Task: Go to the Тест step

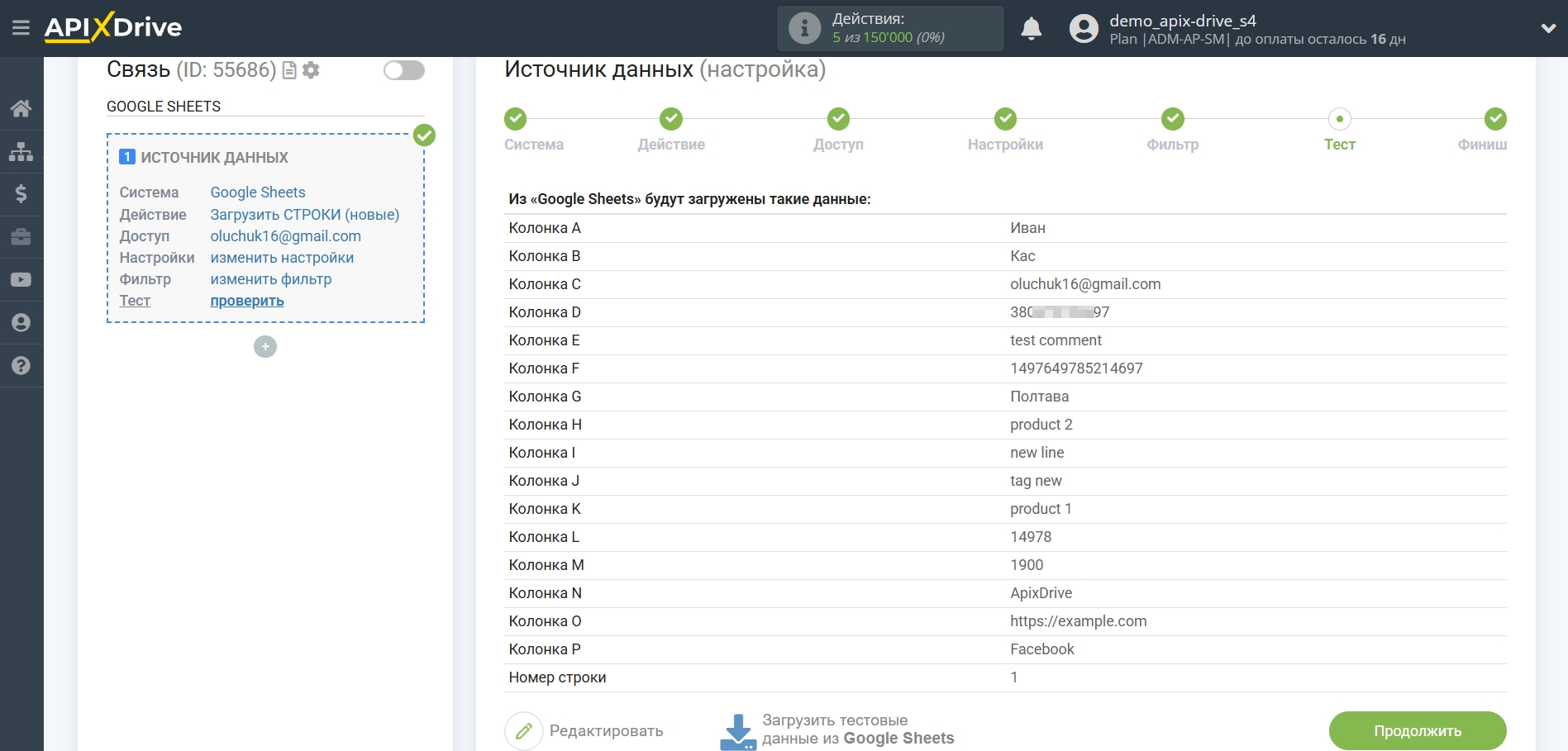Action: [1339, 131]
